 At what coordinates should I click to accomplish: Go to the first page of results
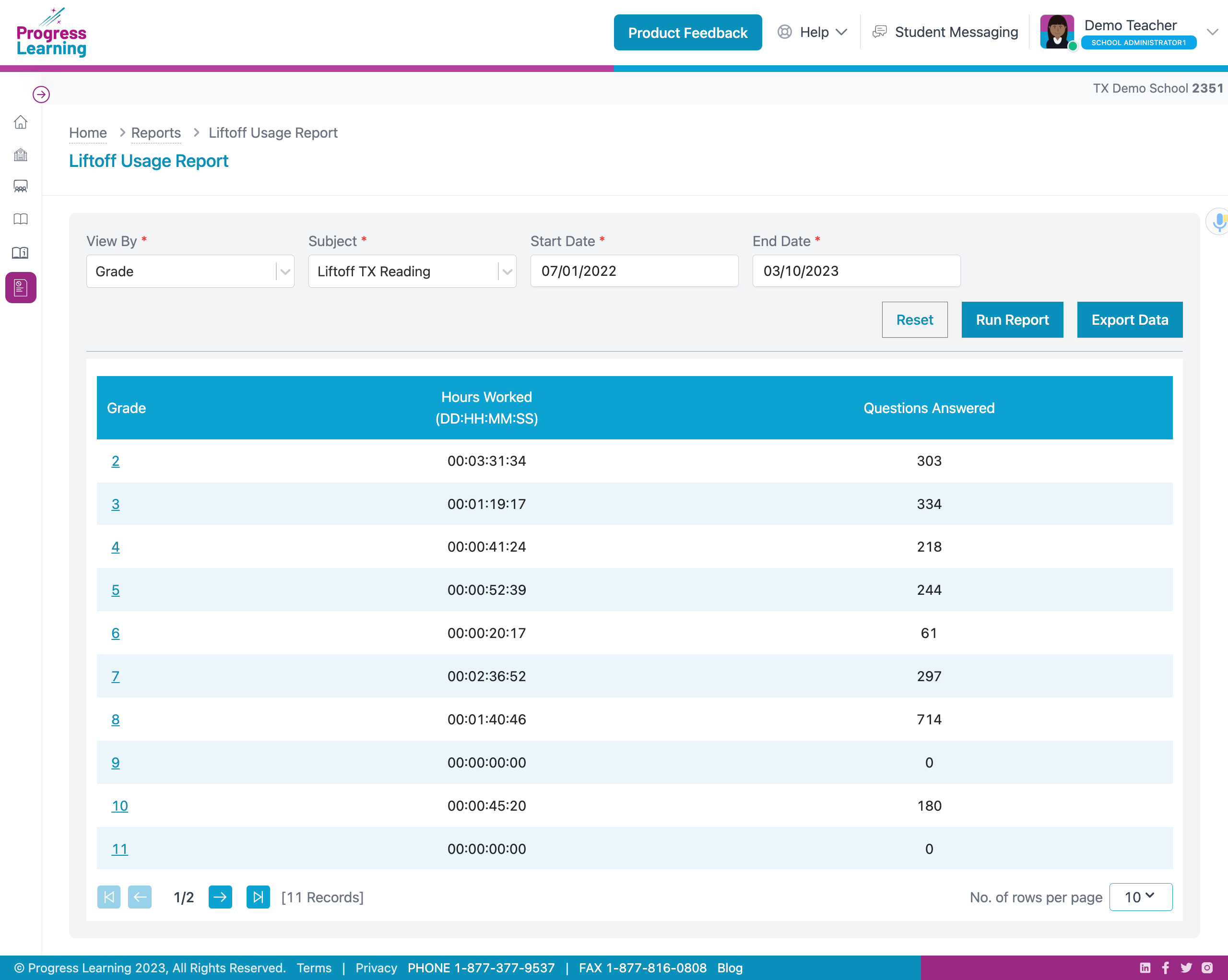[x=109, y=897]
